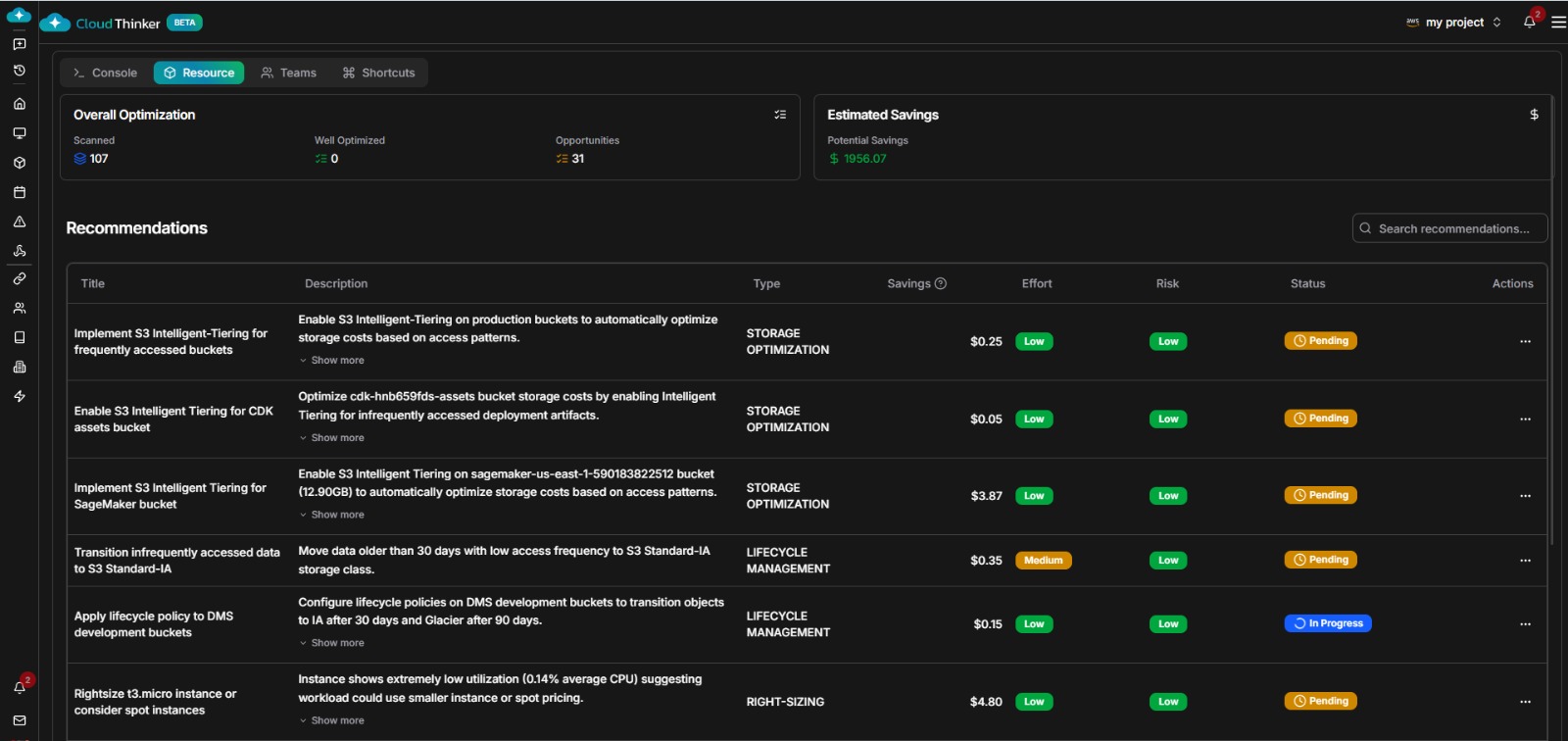The width and height of the screenshot is (1568, 741).
Task: Switch to the Teams tab
Action: [289, 73]
